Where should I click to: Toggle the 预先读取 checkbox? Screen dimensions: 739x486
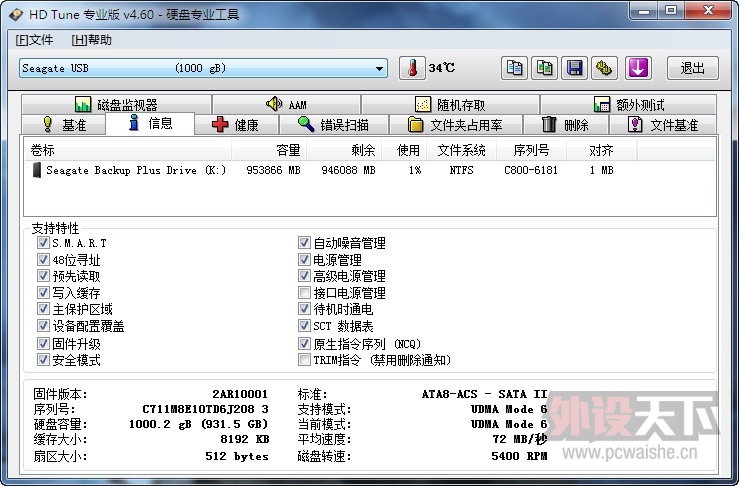43,276
